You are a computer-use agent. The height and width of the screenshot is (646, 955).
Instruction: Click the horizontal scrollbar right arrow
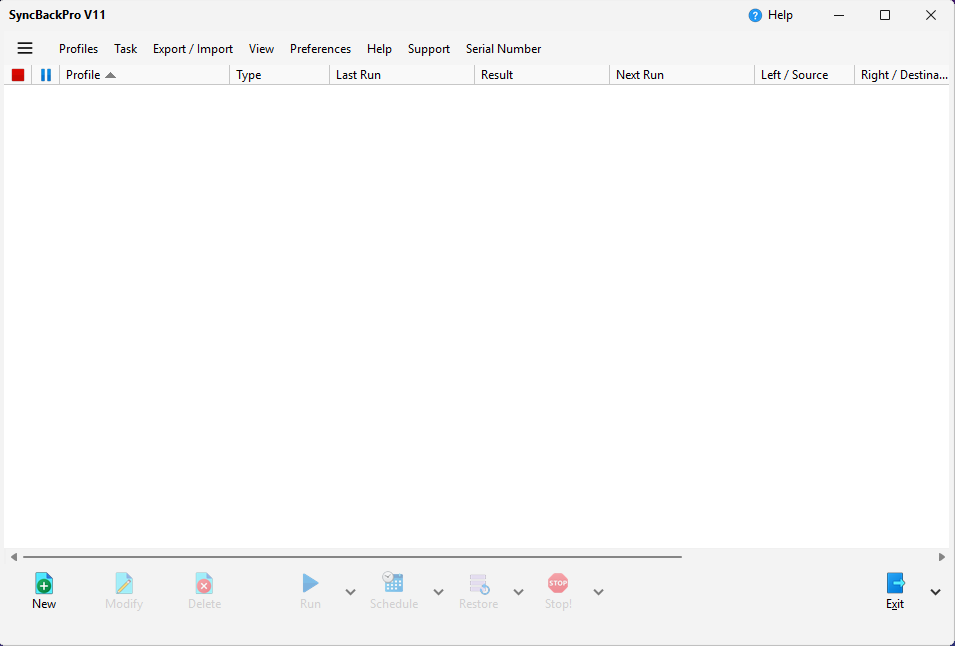tap(942, 556)
